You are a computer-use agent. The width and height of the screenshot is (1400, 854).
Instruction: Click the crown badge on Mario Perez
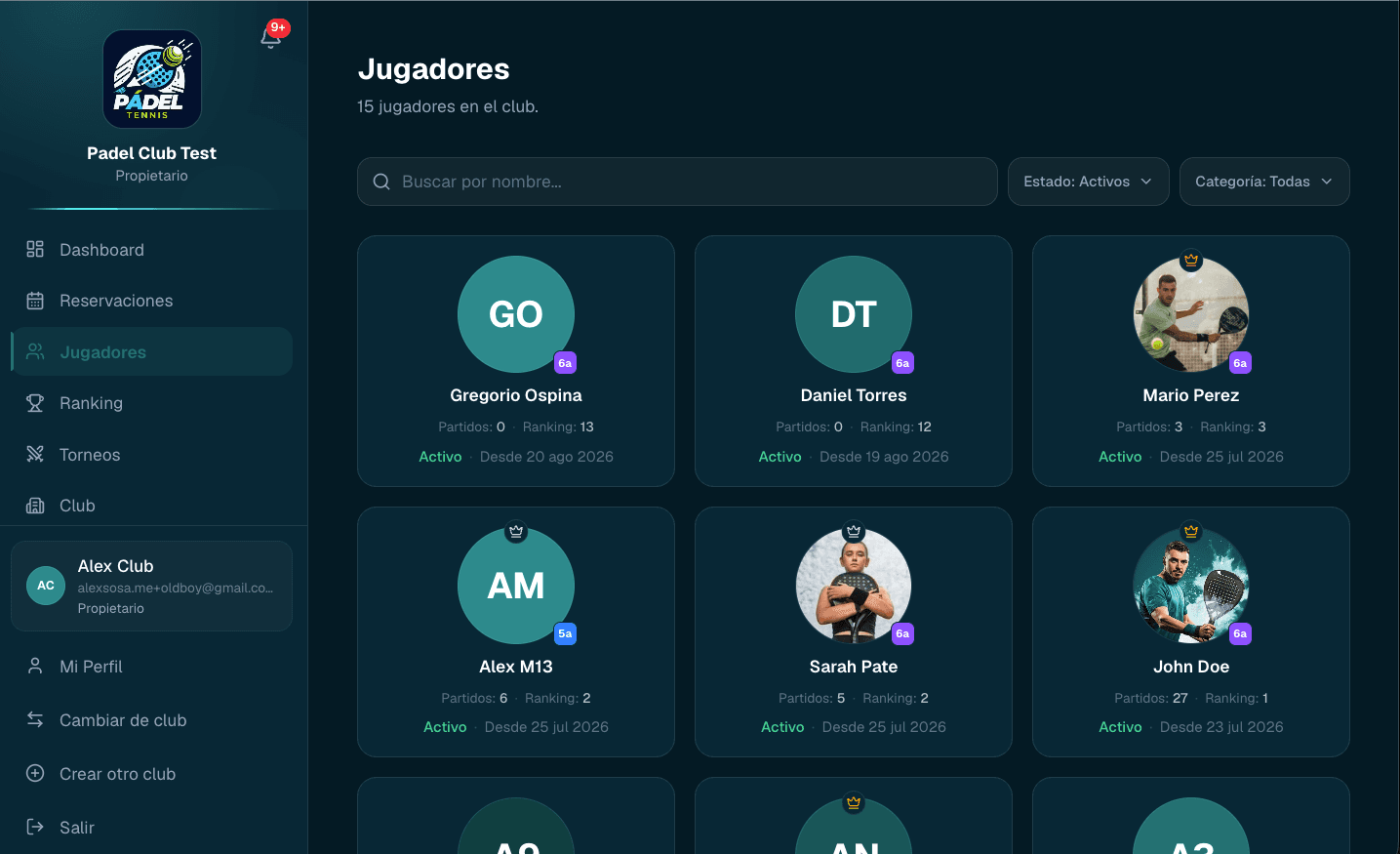coord(1191,261)
